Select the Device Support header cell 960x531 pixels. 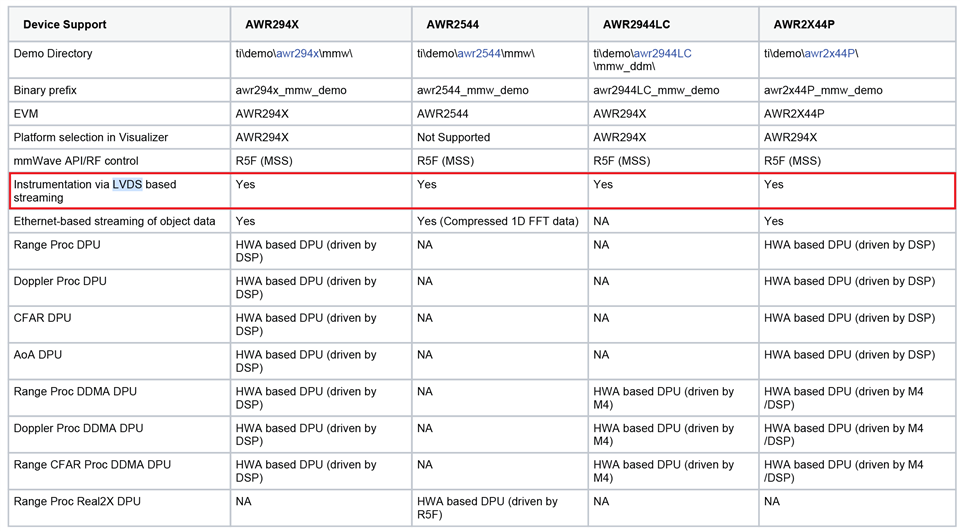pyautogui.click(x=120, y=24)
